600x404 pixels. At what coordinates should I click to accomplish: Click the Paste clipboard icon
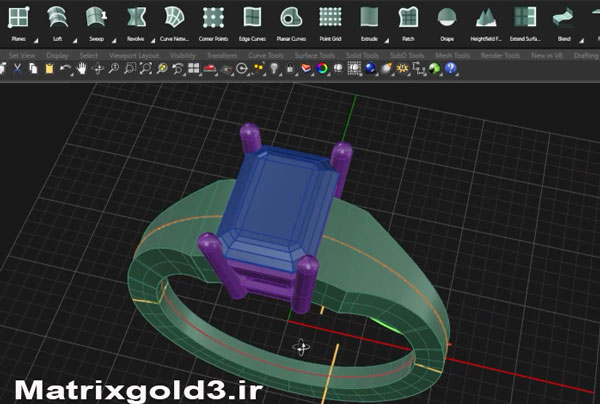[x=49, y=69]
